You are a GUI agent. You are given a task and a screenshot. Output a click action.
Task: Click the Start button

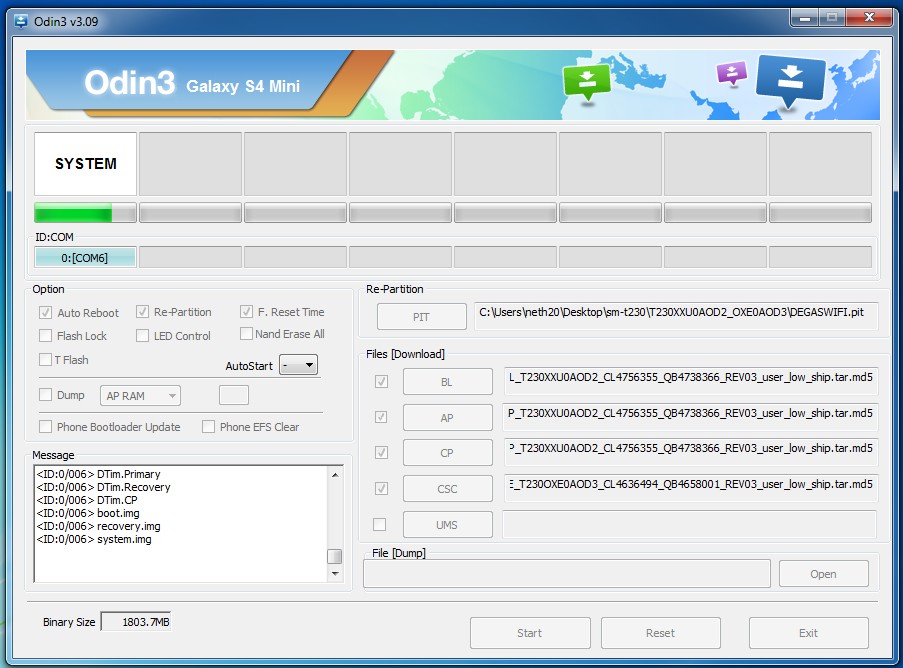coord(530,633)
